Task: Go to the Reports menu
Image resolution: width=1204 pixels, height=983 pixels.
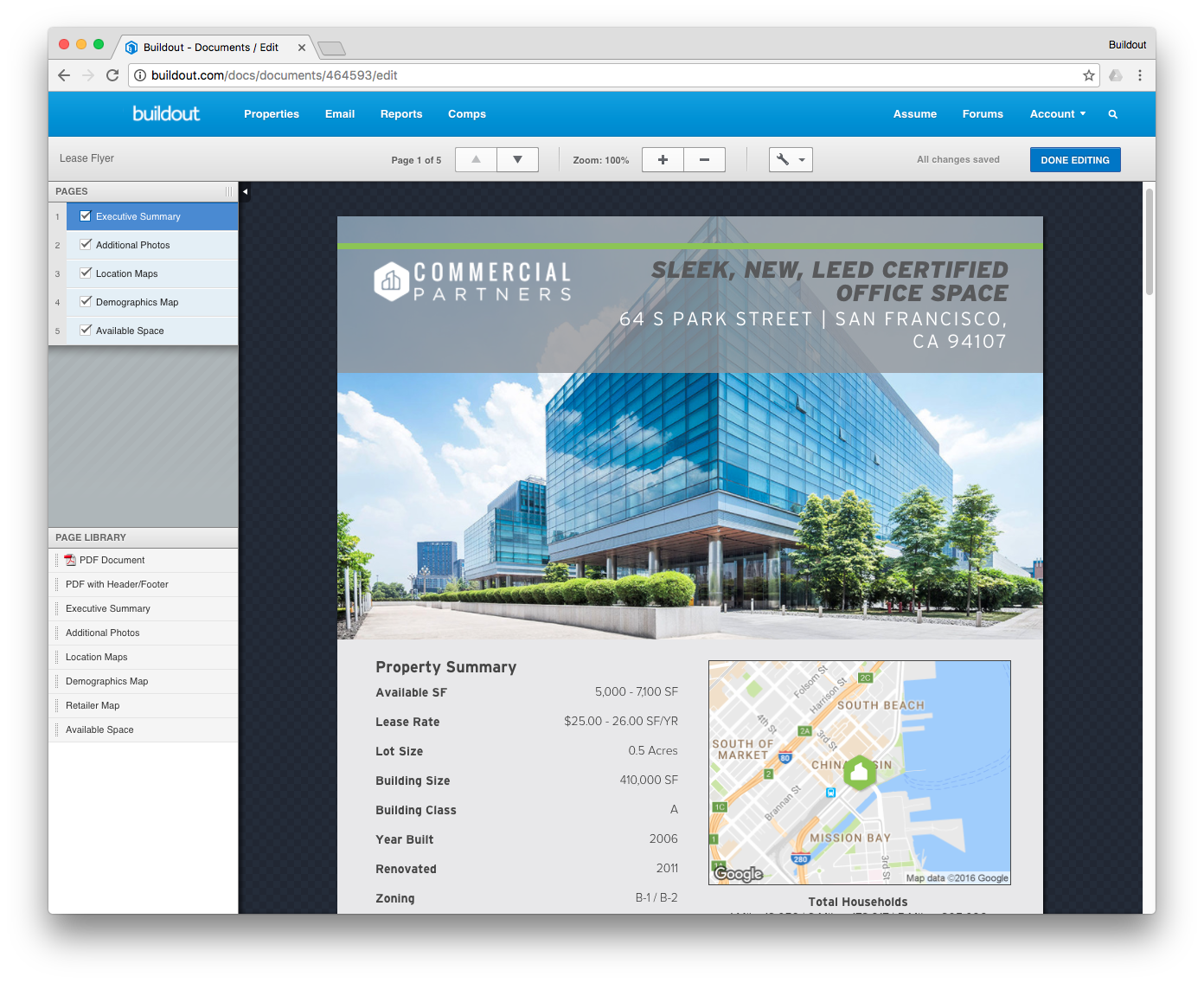Action: (x=401, y=114)
